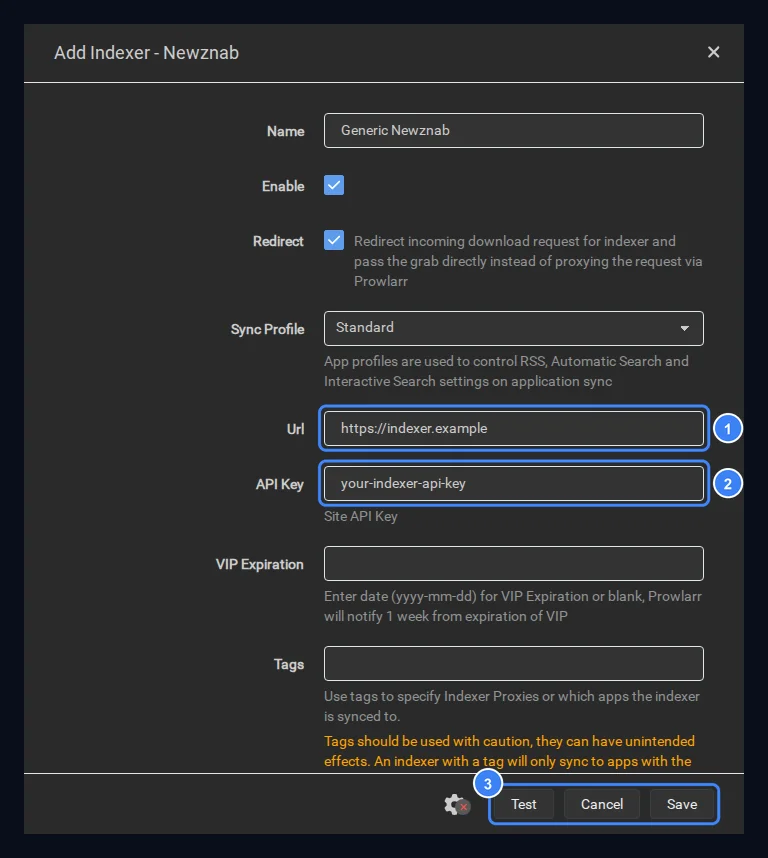Save the new indexer
768x858 pixels.
click(682, 804)
